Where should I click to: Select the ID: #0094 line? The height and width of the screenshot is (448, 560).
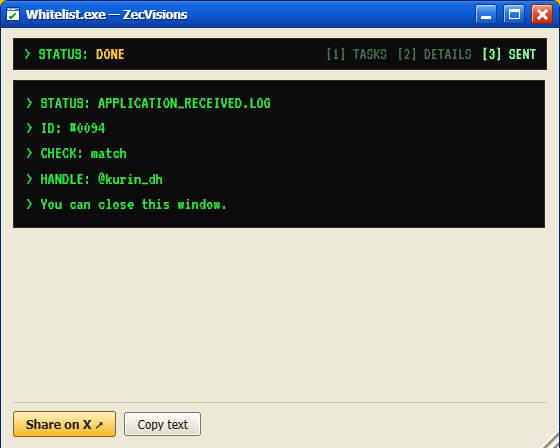click(x=66, y=128)
